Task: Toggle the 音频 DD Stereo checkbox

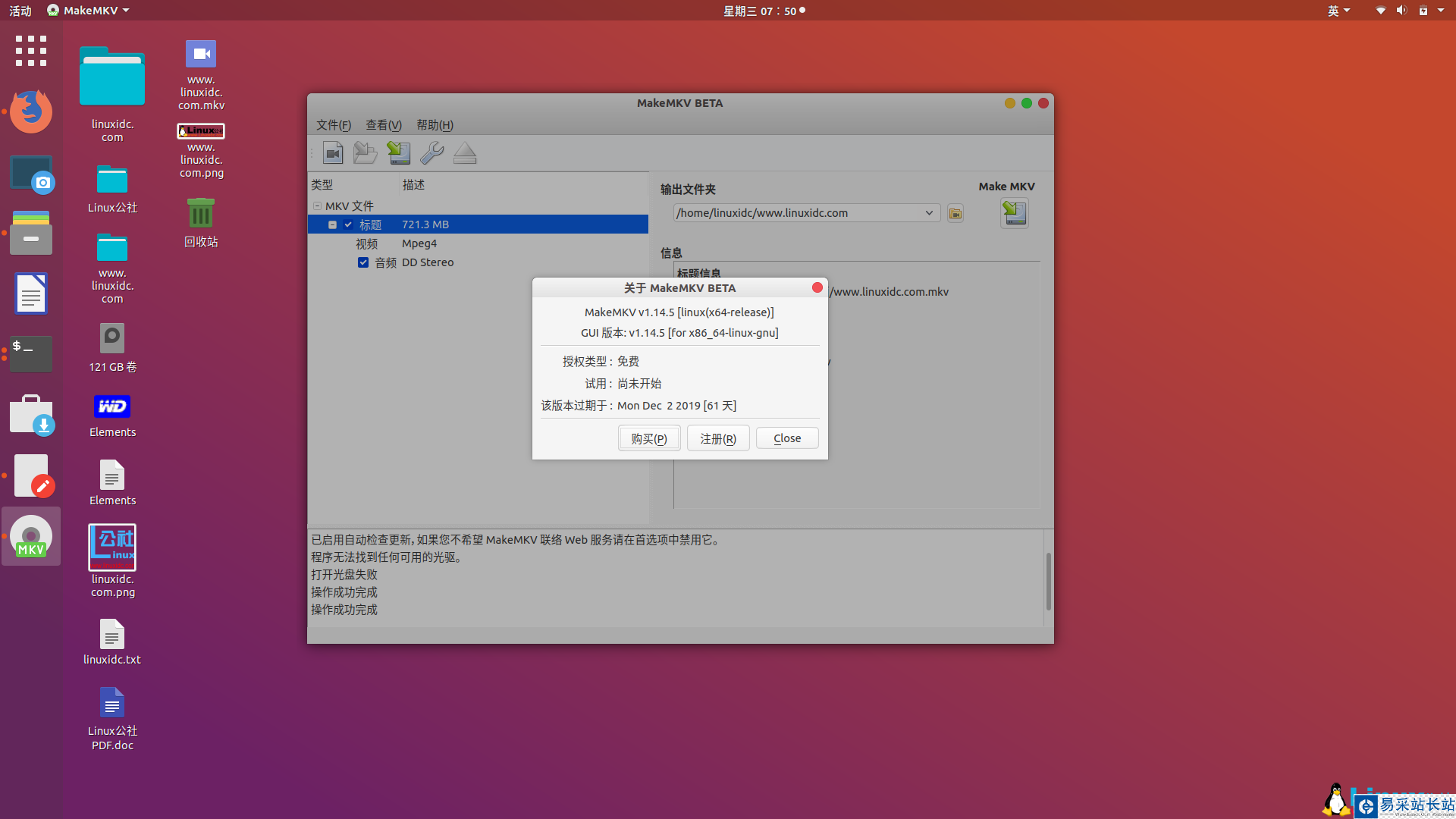Action: point(363,262)
